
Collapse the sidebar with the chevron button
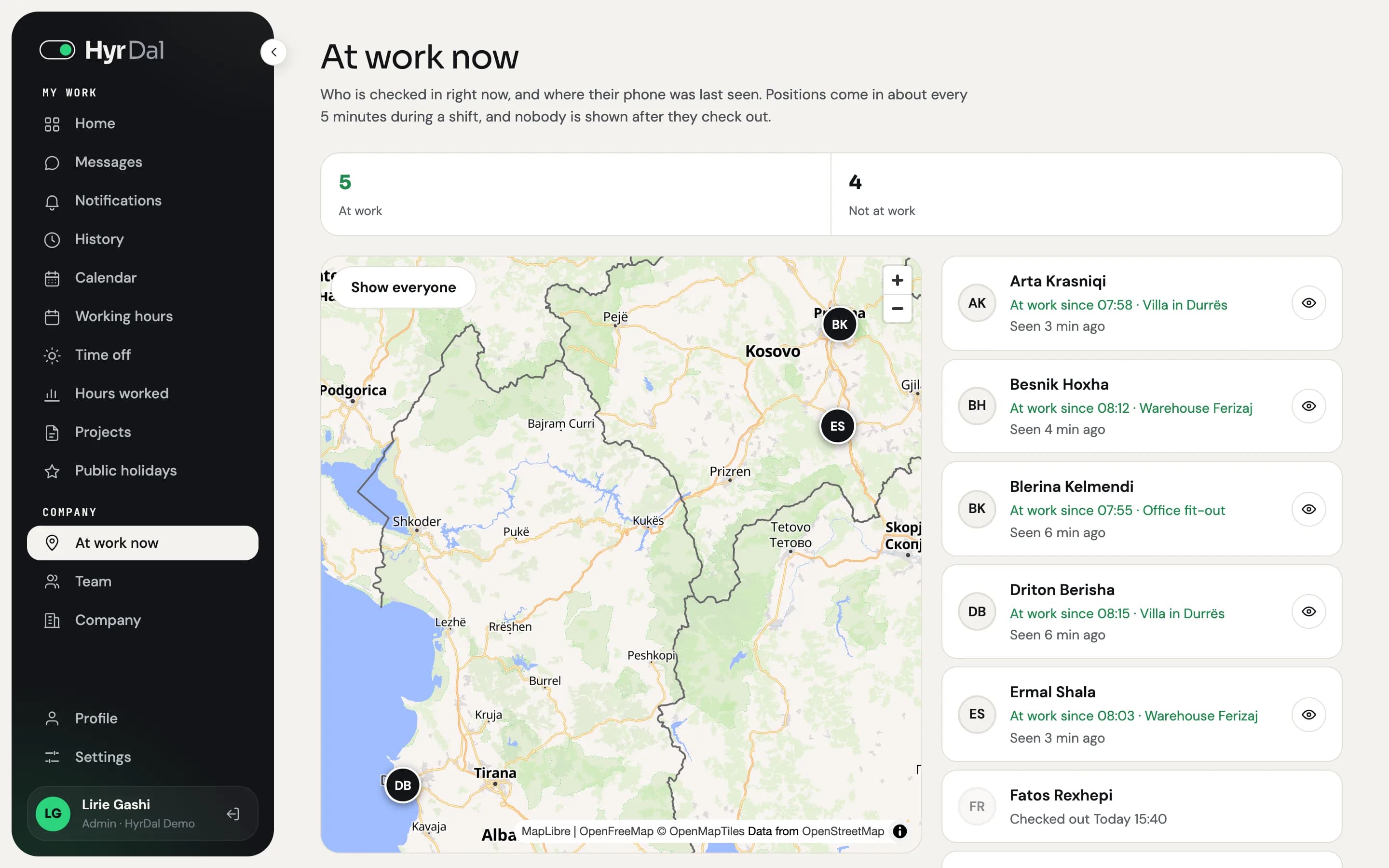(x=274, y=52)
